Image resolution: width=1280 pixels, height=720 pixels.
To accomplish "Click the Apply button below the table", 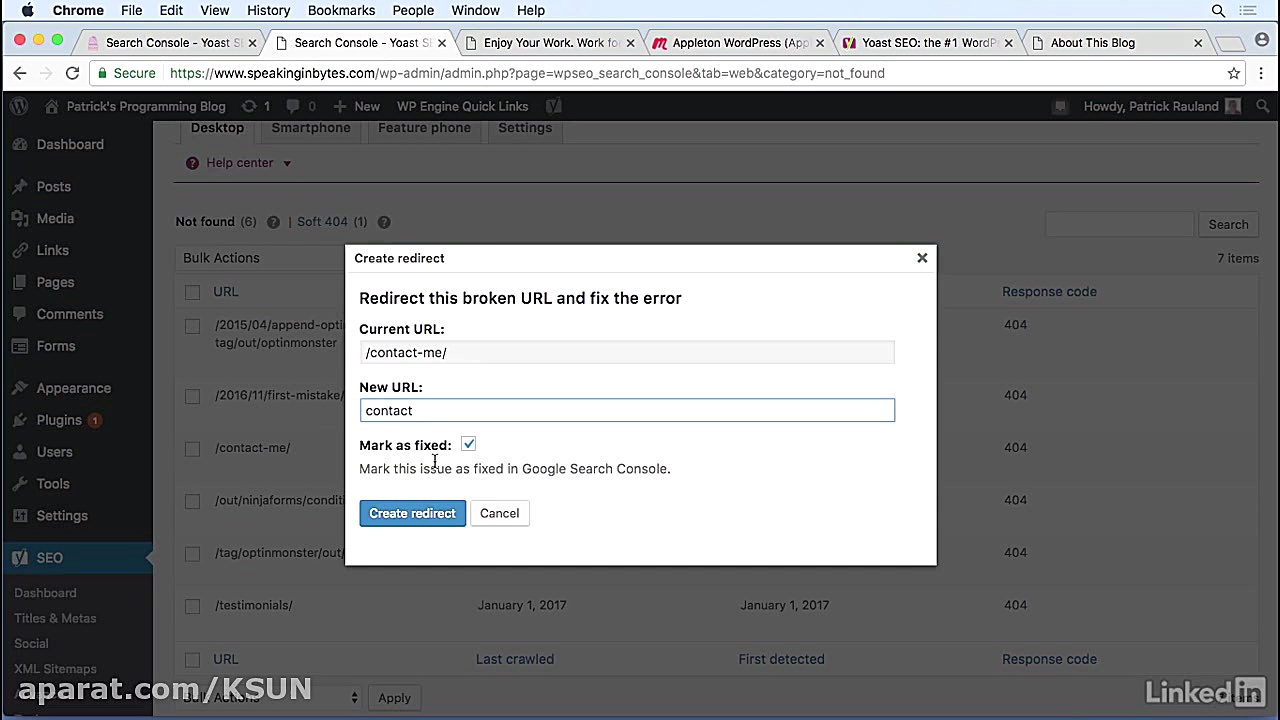I will [x=394, y=698].
